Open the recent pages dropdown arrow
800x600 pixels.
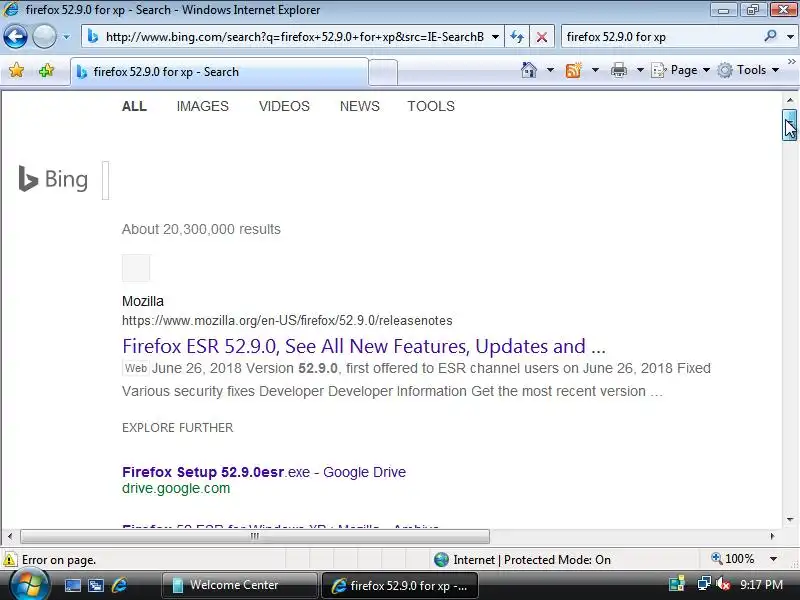tap(66, 37)
